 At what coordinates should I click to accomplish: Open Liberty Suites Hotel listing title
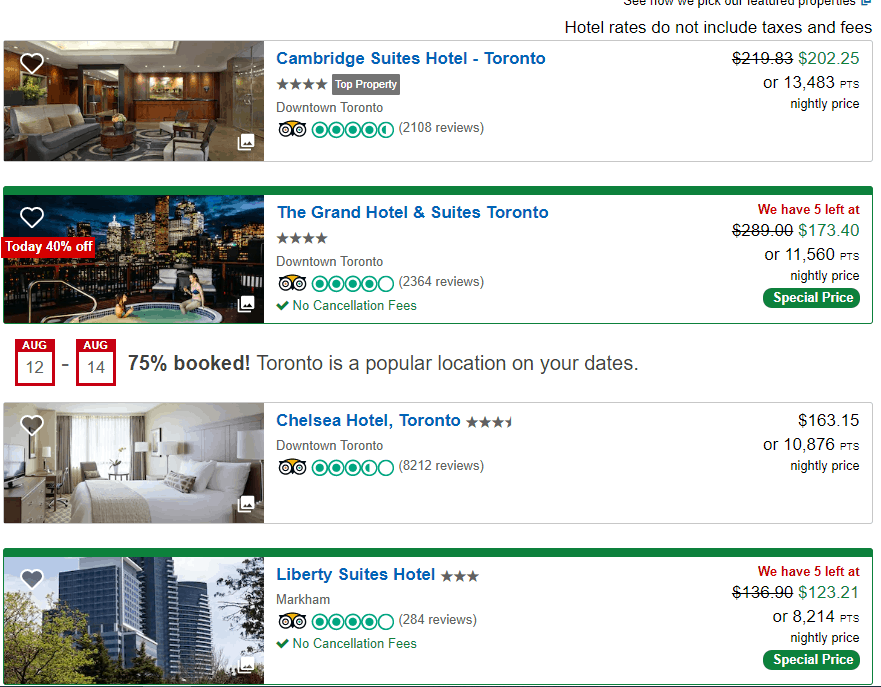[355, 574]
